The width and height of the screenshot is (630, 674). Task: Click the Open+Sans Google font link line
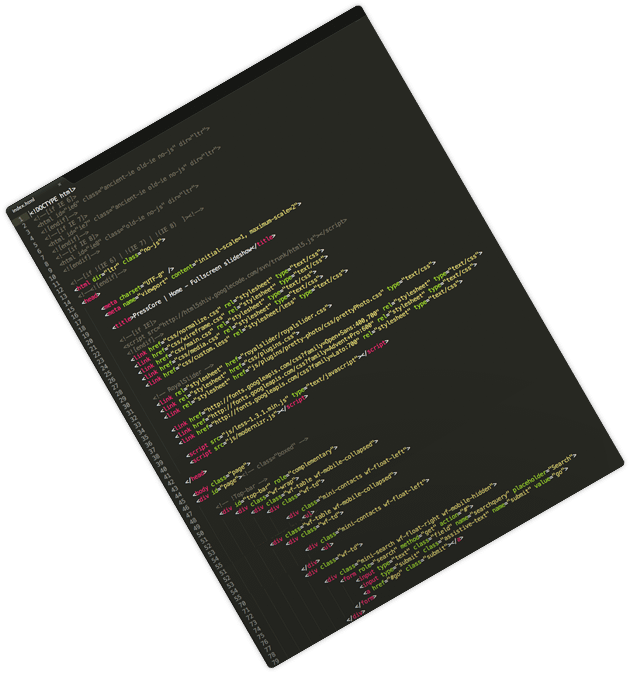327,342
